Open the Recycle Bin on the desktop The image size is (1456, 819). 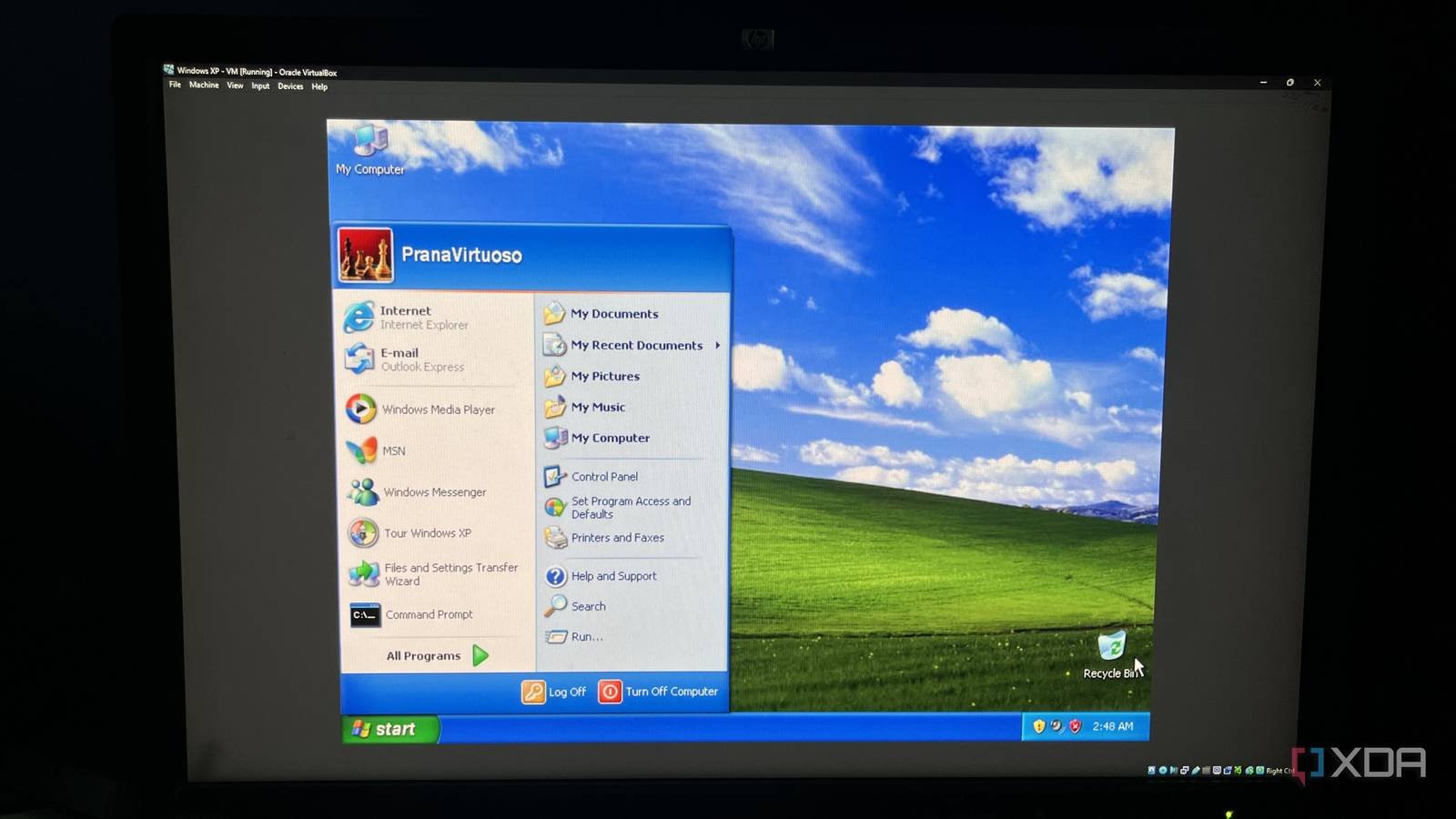pyautogui.click(x=1112, y=648)
